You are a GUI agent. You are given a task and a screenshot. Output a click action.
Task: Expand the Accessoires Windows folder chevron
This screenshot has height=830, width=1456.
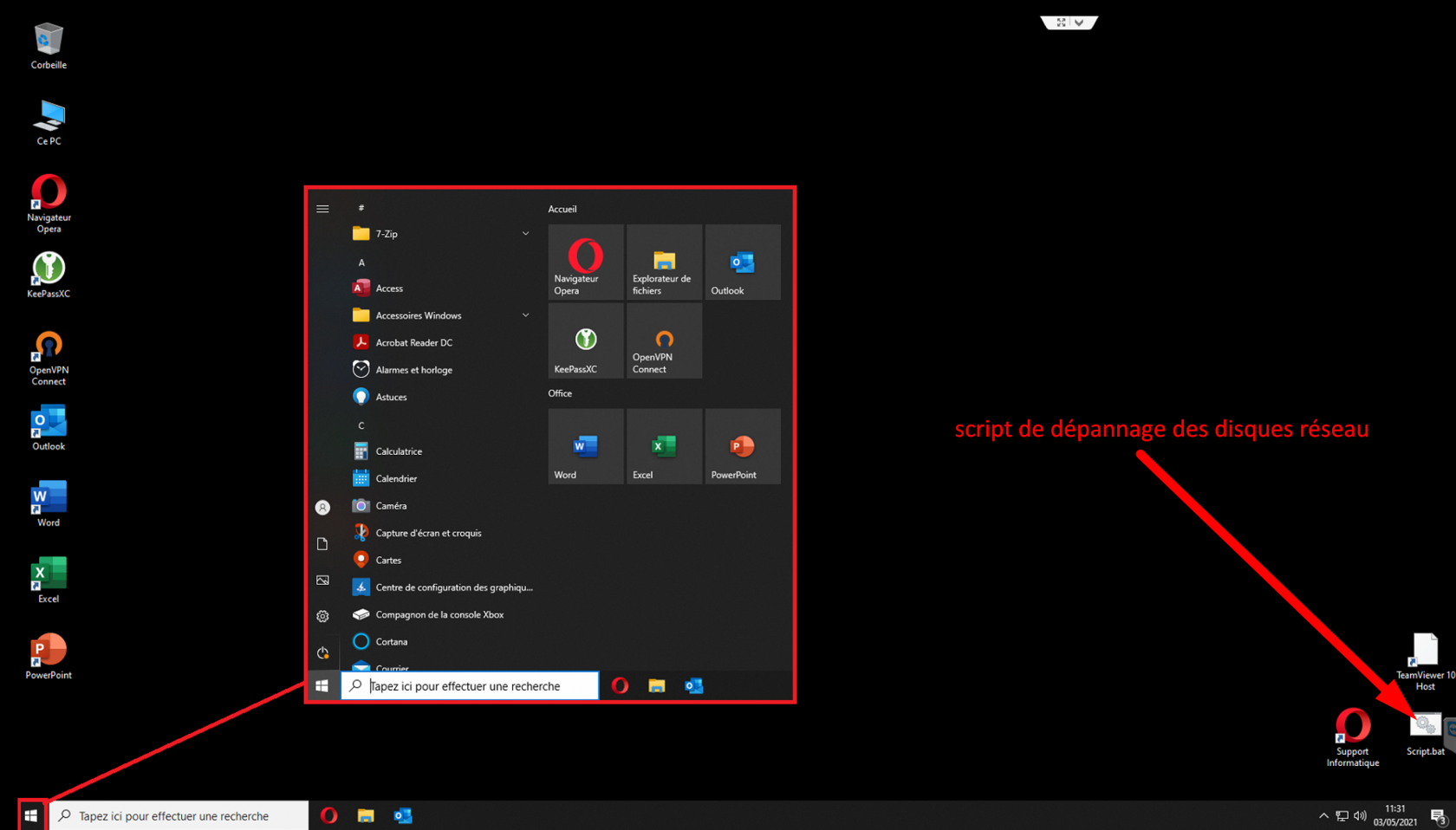(525, 315)
